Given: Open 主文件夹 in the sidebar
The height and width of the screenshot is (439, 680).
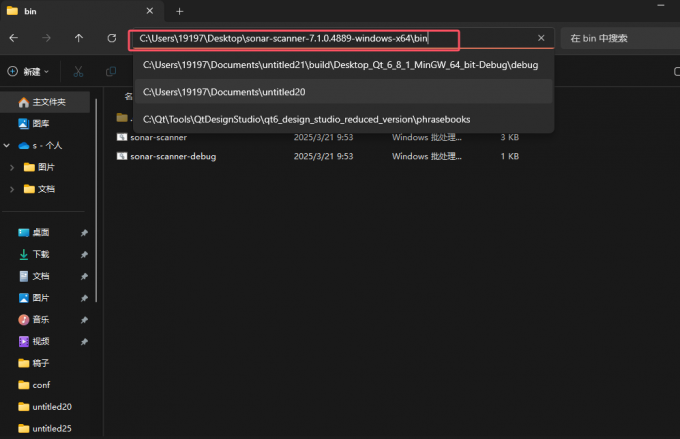Looking at the screenshot, I should tap(45, 102).
